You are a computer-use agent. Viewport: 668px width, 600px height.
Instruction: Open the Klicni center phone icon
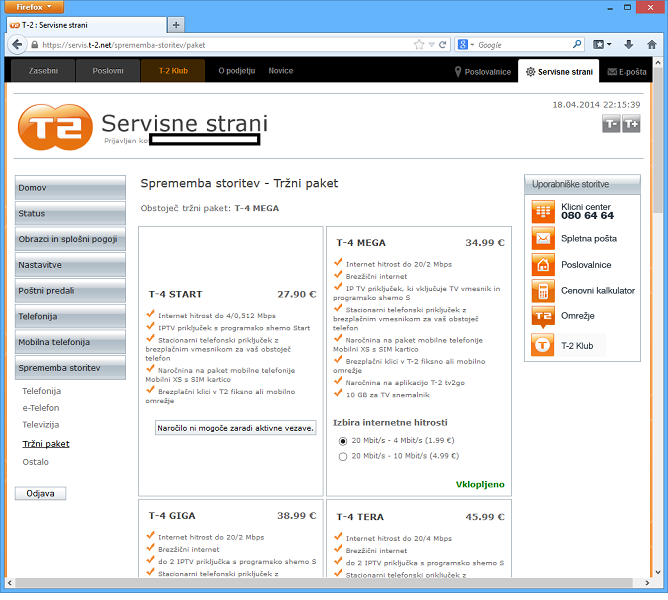[x=542, y=211]
